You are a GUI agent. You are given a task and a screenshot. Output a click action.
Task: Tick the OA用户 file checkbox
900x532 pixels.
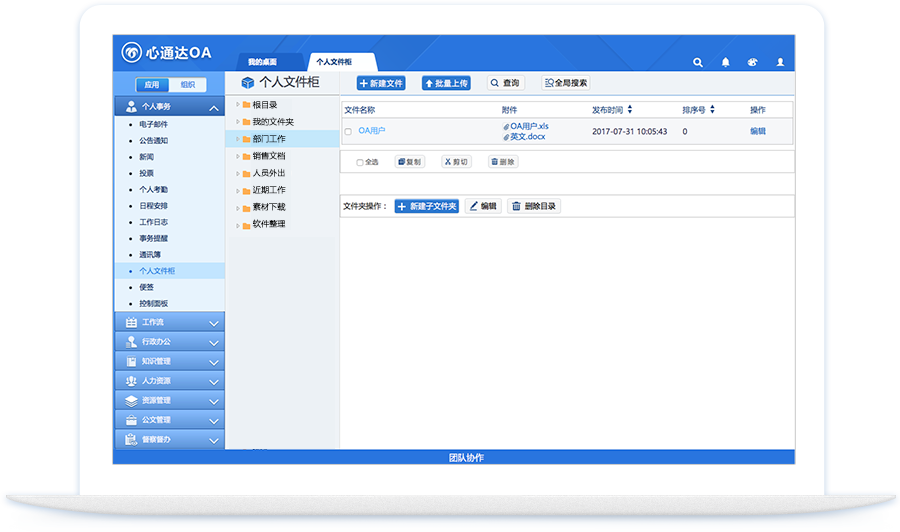[x=348, y=131]
